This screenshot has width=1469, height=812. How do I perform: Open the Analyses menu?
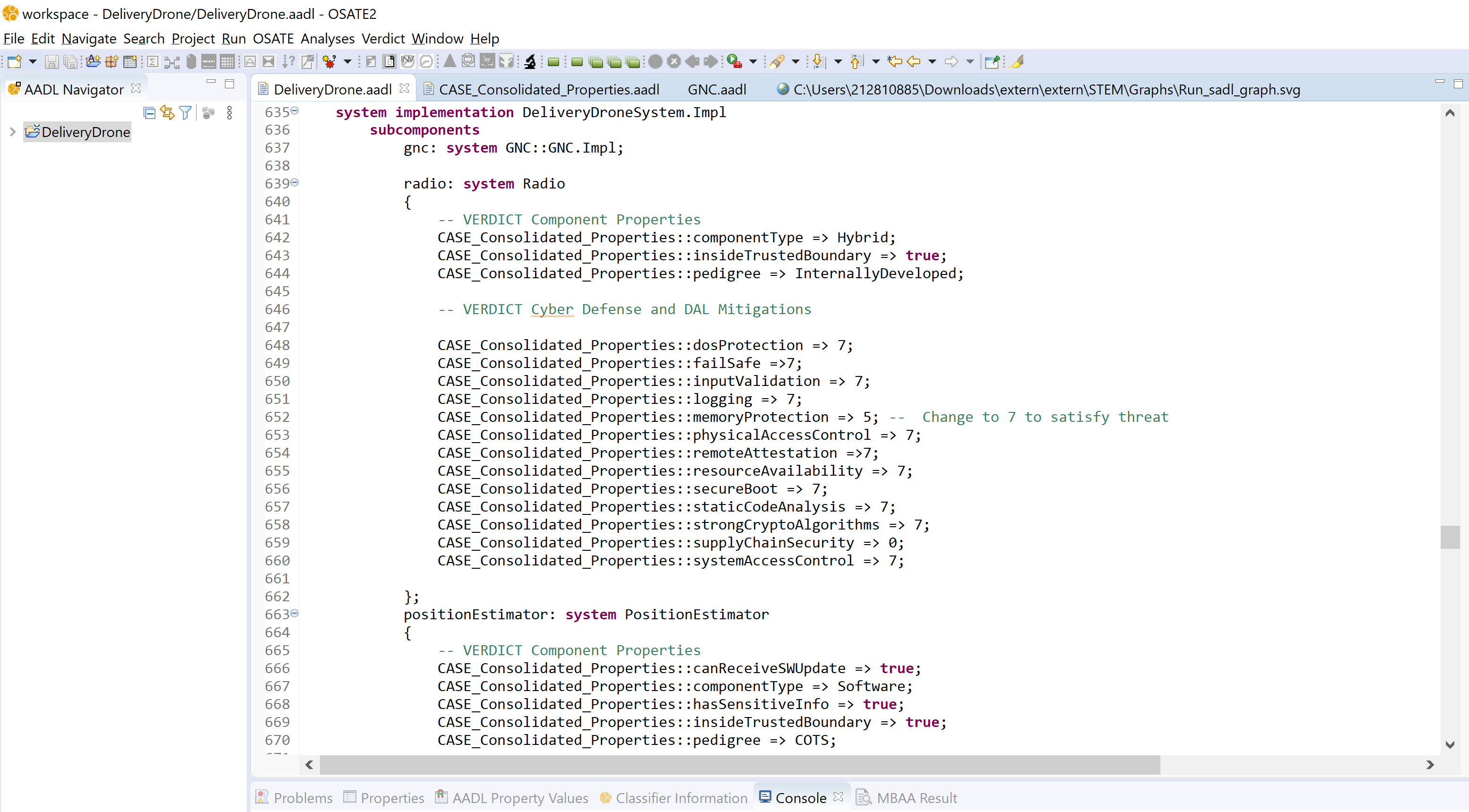pos(328,38)
